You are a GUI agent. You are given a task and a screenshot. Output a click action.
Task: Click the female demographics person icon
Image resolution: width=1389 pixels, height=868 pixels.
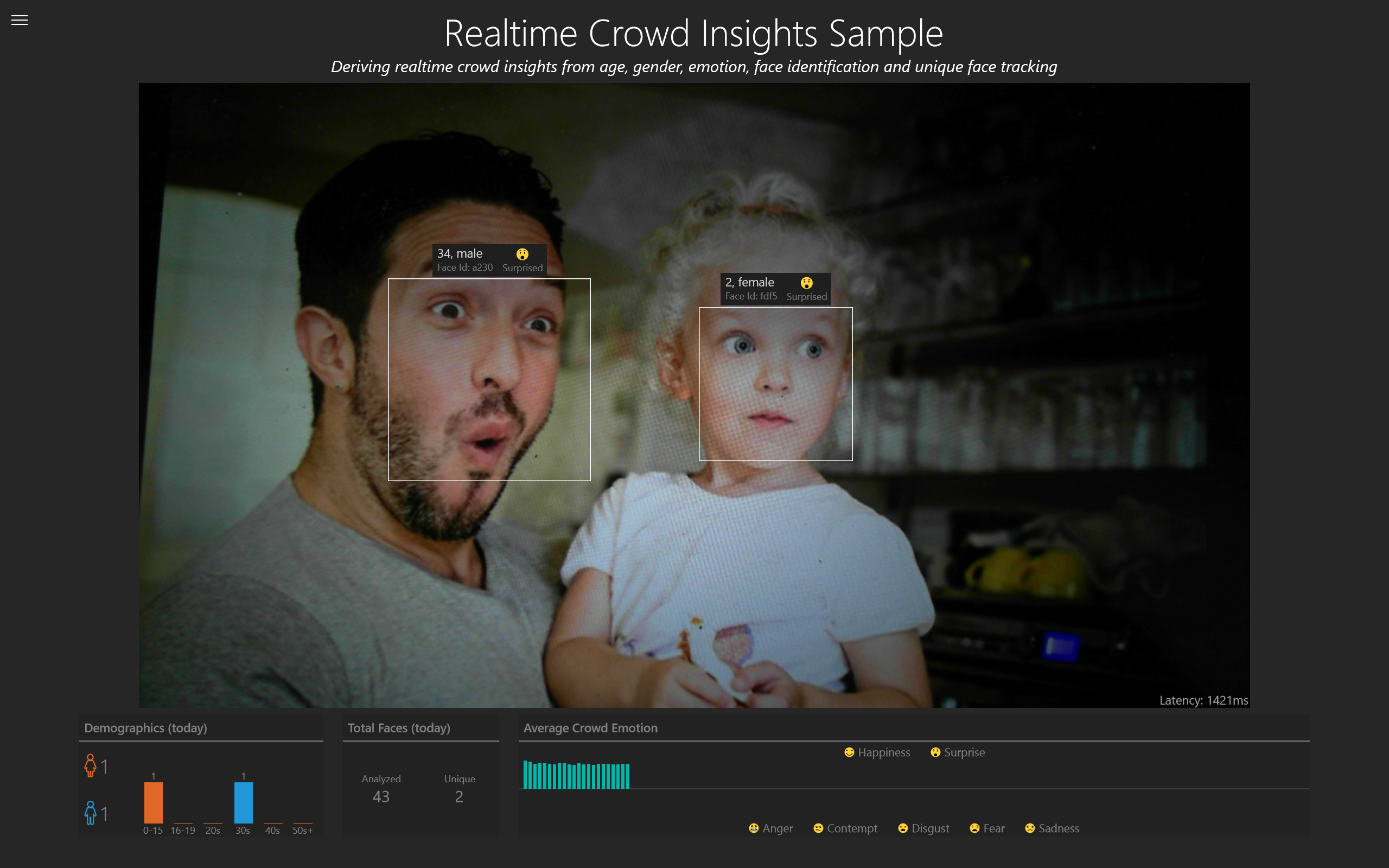[90, 765]
